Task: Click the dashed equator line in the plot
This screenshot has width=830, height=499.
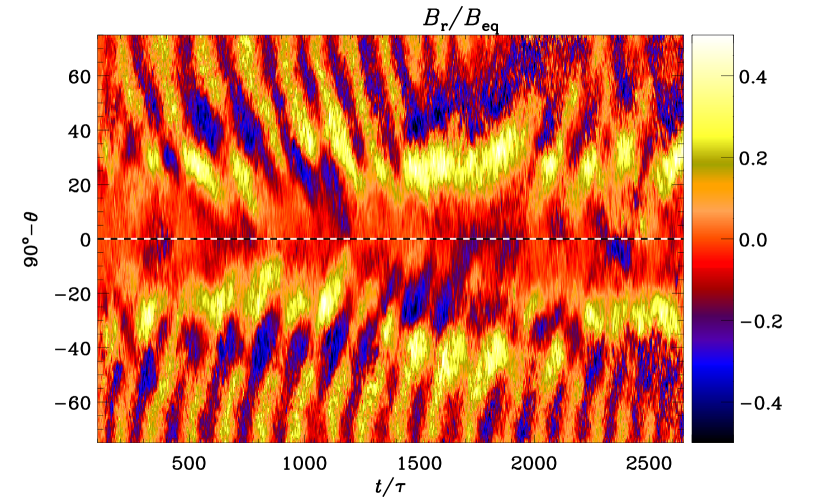Action: 391,239
